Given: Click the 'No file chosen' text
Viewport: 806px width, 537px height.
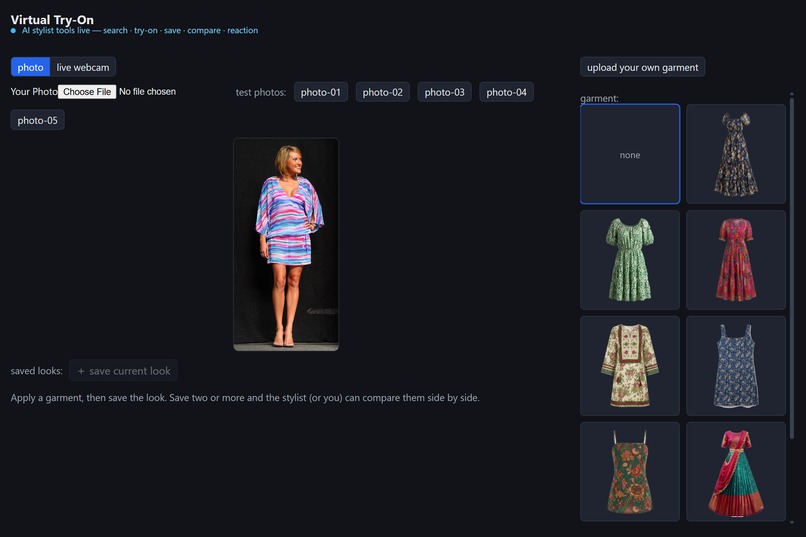Looking at the screenshot, I should (x=148, y=91).
